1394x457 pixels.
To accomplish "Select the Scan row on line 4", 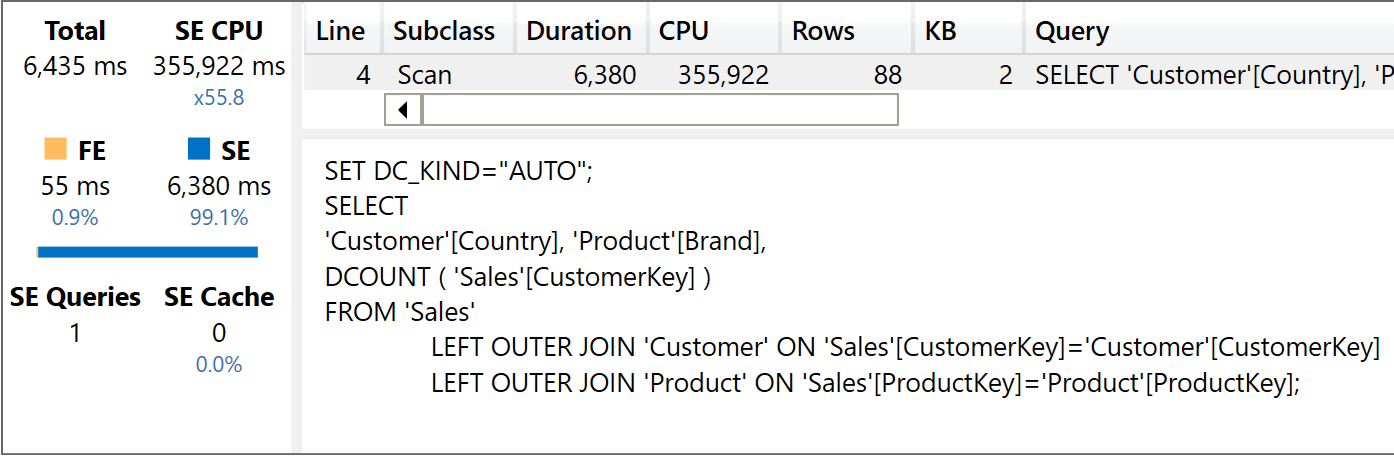I will [x=848, y=75].
